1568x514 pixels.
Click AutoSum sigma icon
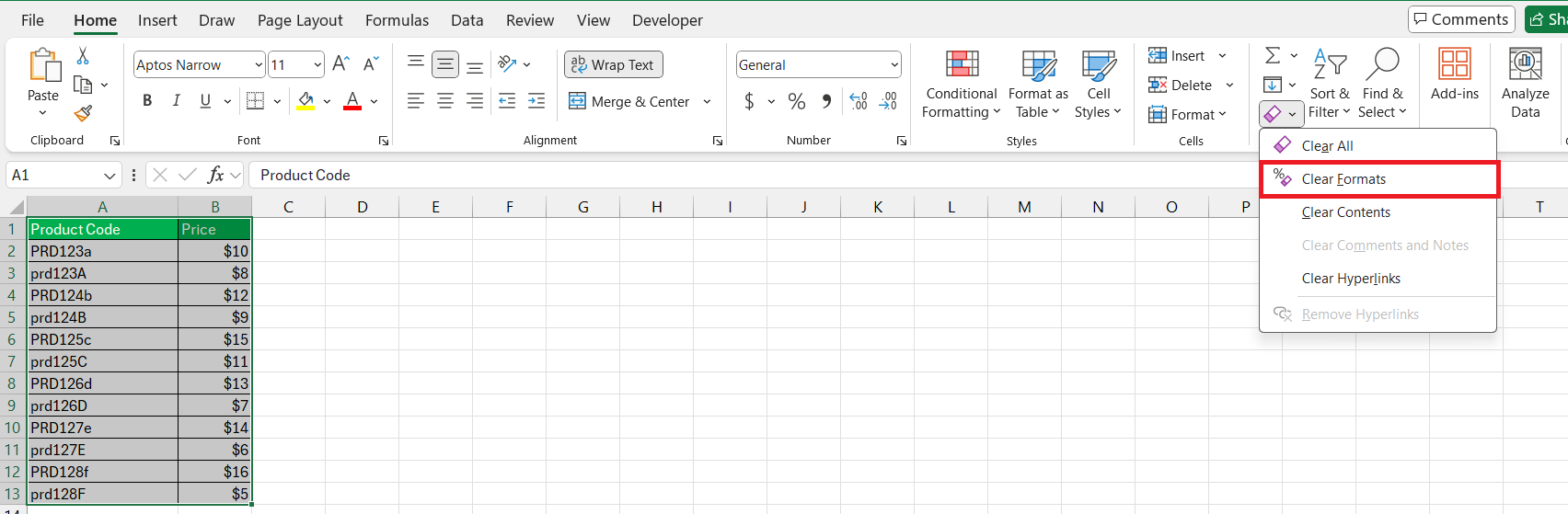(1273, 56)
